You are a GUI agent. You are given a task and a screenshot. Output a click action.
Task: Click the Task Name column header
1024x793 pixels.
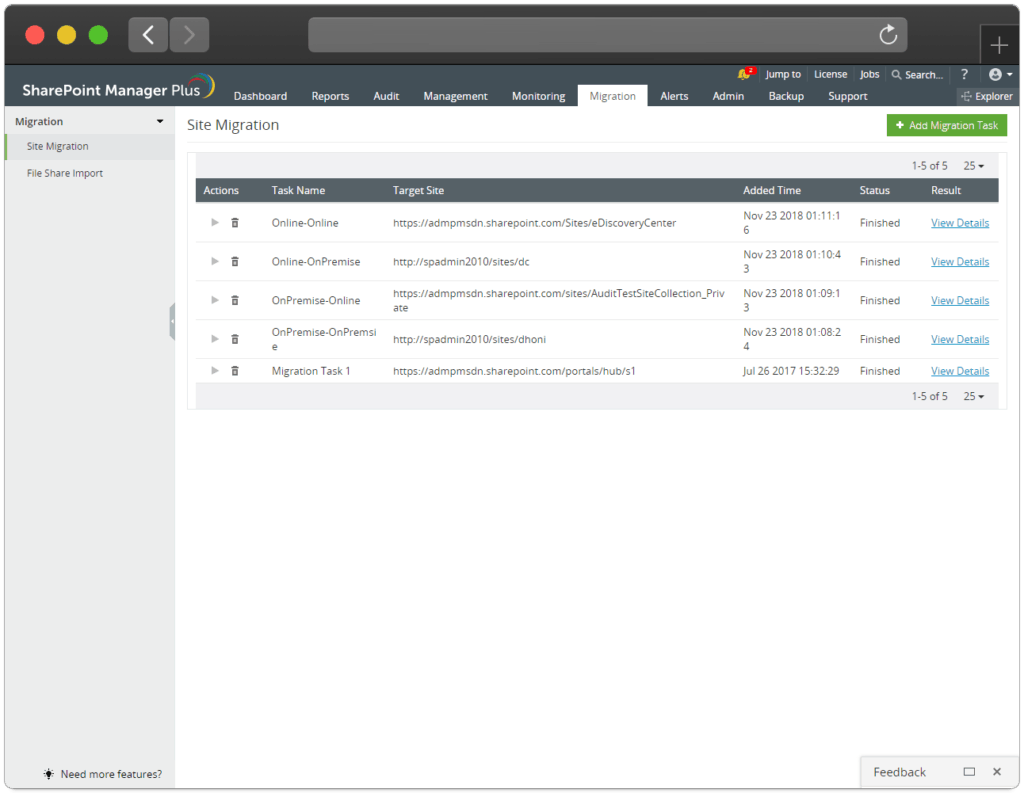coord(298,190)
